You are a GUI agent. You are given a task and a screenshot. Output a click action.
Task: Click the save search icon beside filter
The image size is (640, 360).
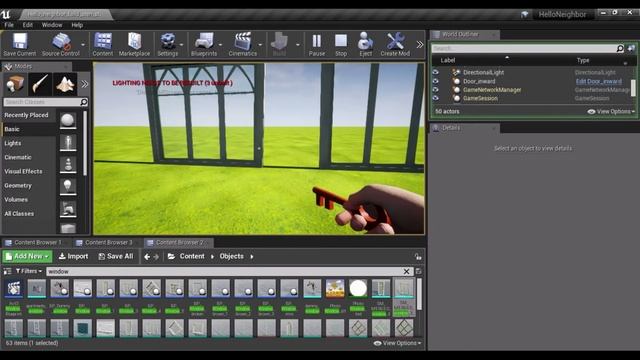(418, 271)
